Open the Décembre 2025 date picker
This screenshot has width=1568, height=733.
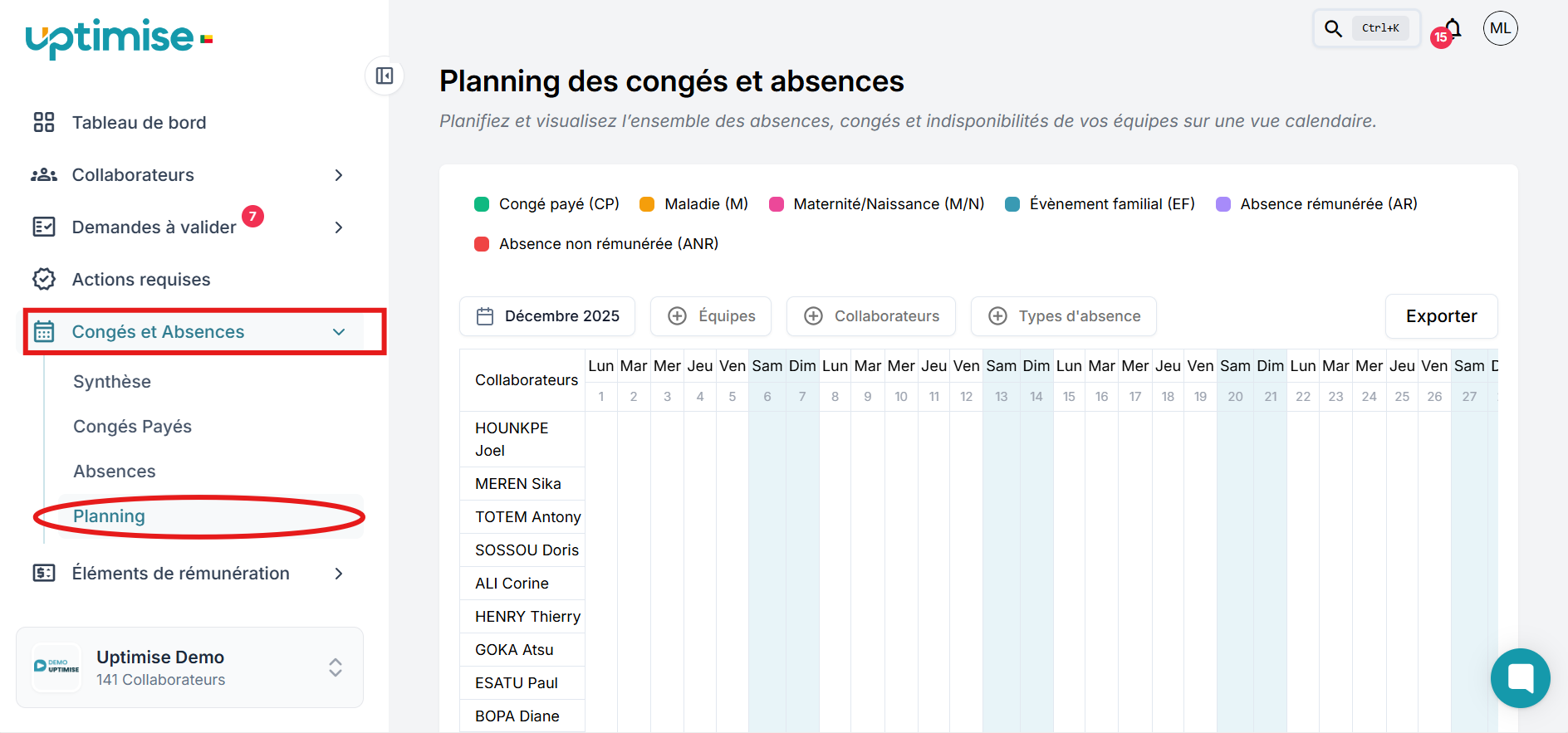pos(547,316)
